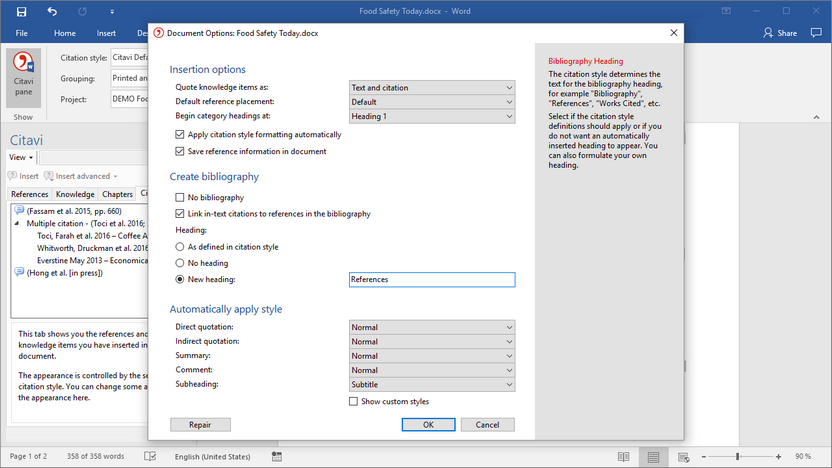Select As defined in citation style radio
Viewport: 832px width, 468px height.
(x=179, y=247)
